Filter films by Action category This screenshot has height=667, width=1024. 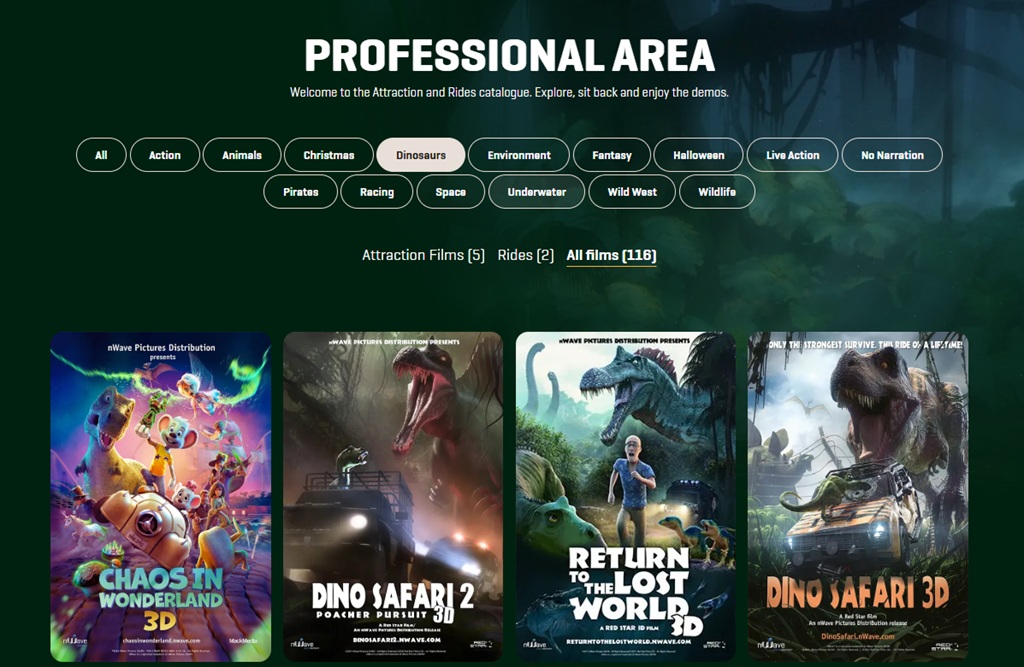[165, 155]
